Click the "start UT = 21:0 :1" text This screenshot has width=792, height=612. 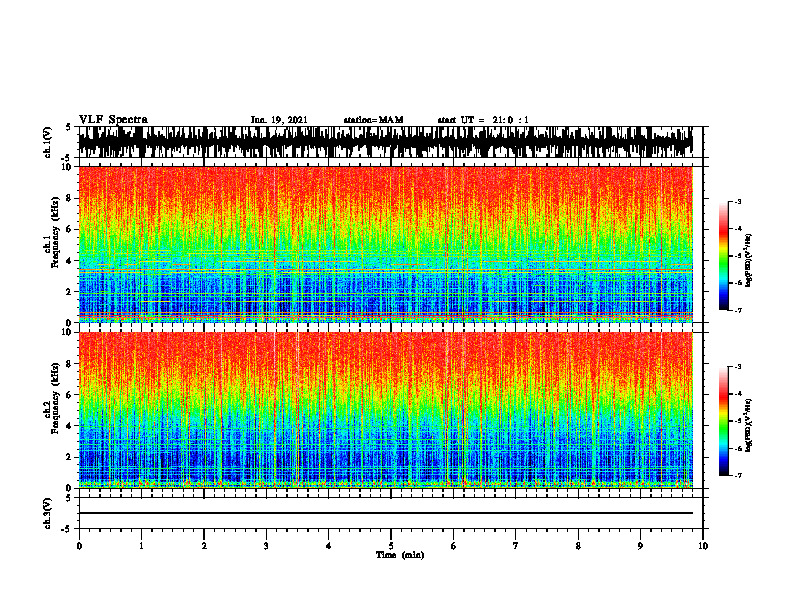pyautogui.click(x=483, y=120)
